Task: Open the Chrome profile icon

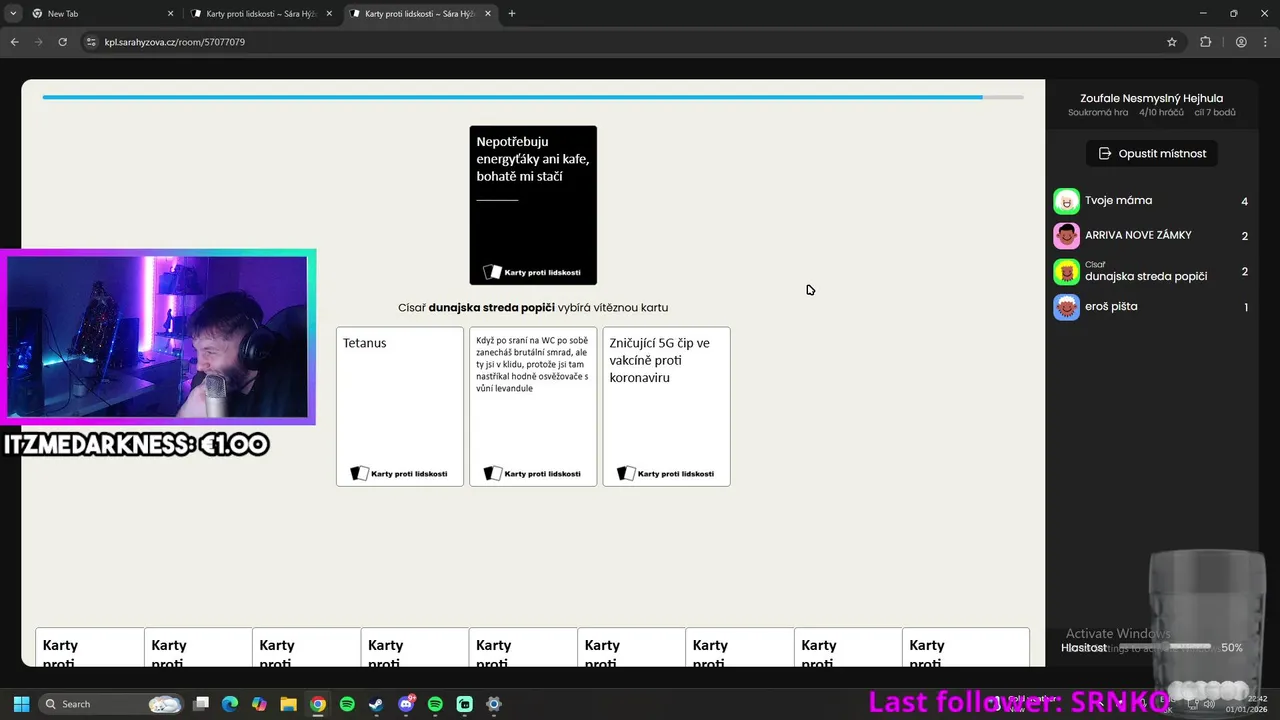Action: click(1241, 42)
